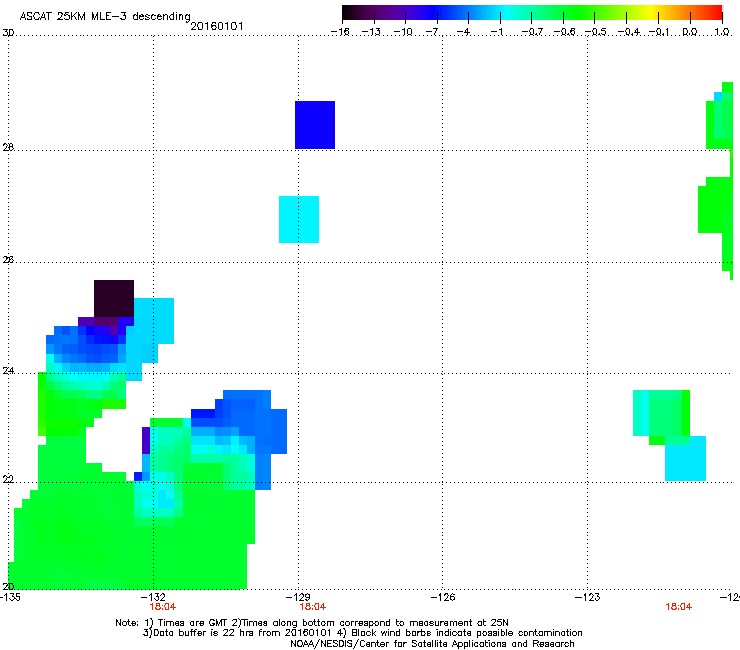Image resolution: width=740 pixels, height=650 pixels.
Task: Click the longitude label -126
Action: 444,597
